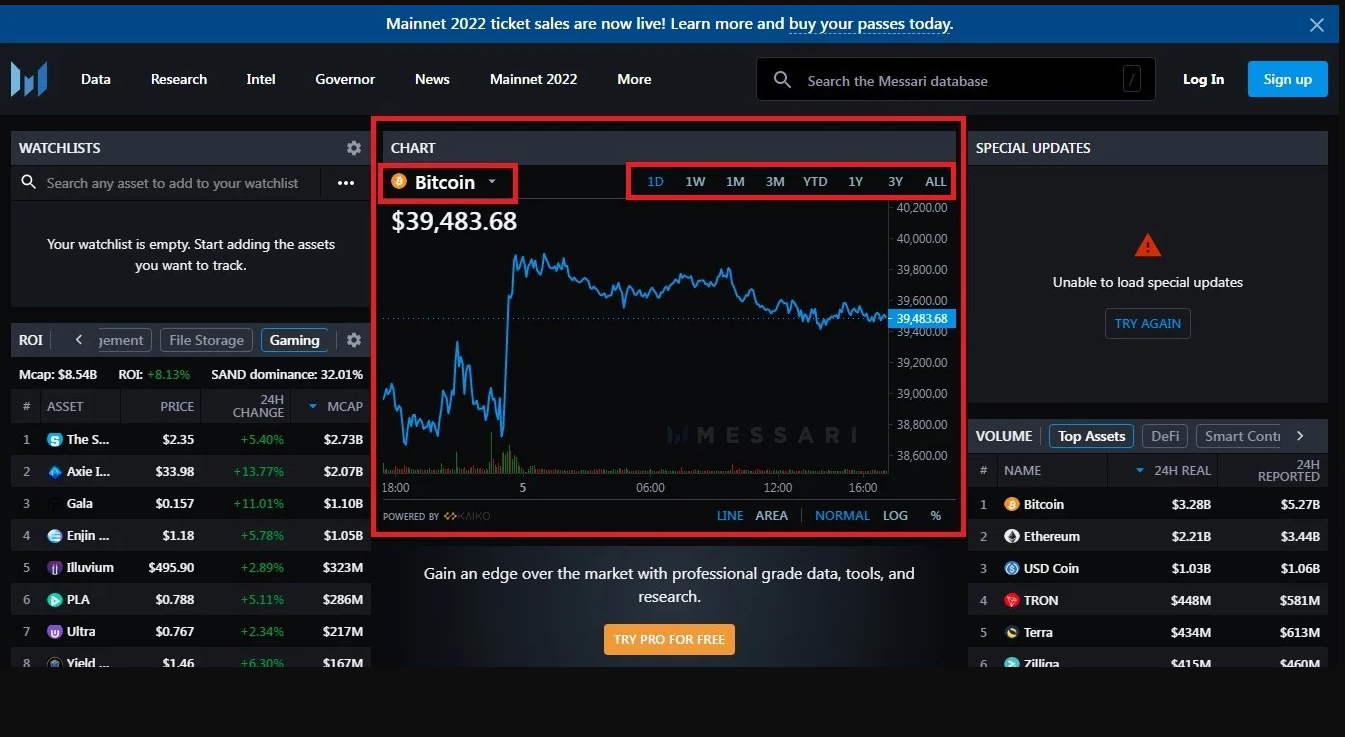Set chart scale to LOG
Image resolution: width=1345 pixels, height=737 pixels.
pyautogui.click(x=895, y=515)
